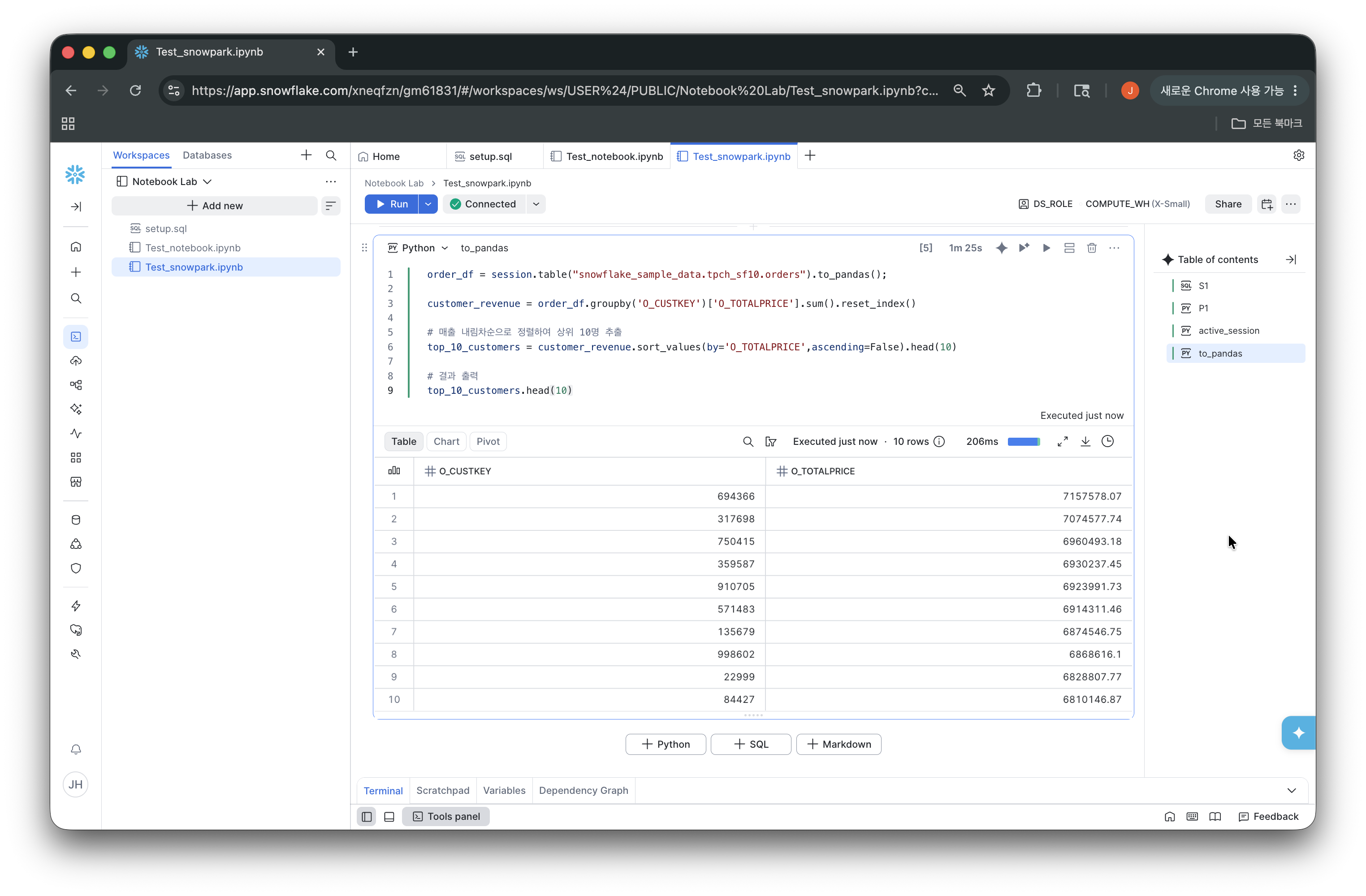
Task: Add a new Markdown cell
Action: 839,745
